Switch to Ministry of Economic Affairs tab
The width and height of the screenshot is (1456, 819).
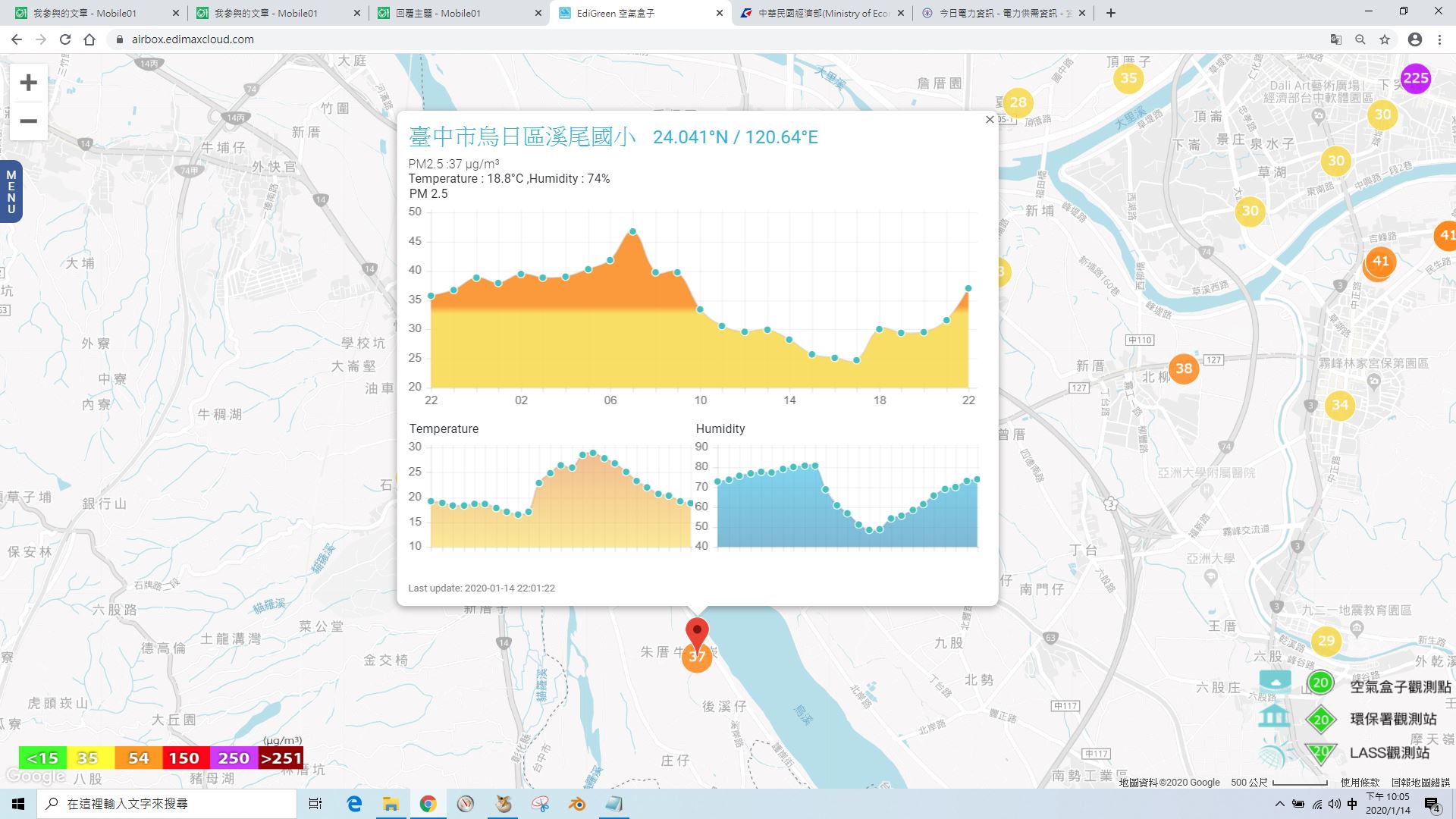tap(824, 13)
